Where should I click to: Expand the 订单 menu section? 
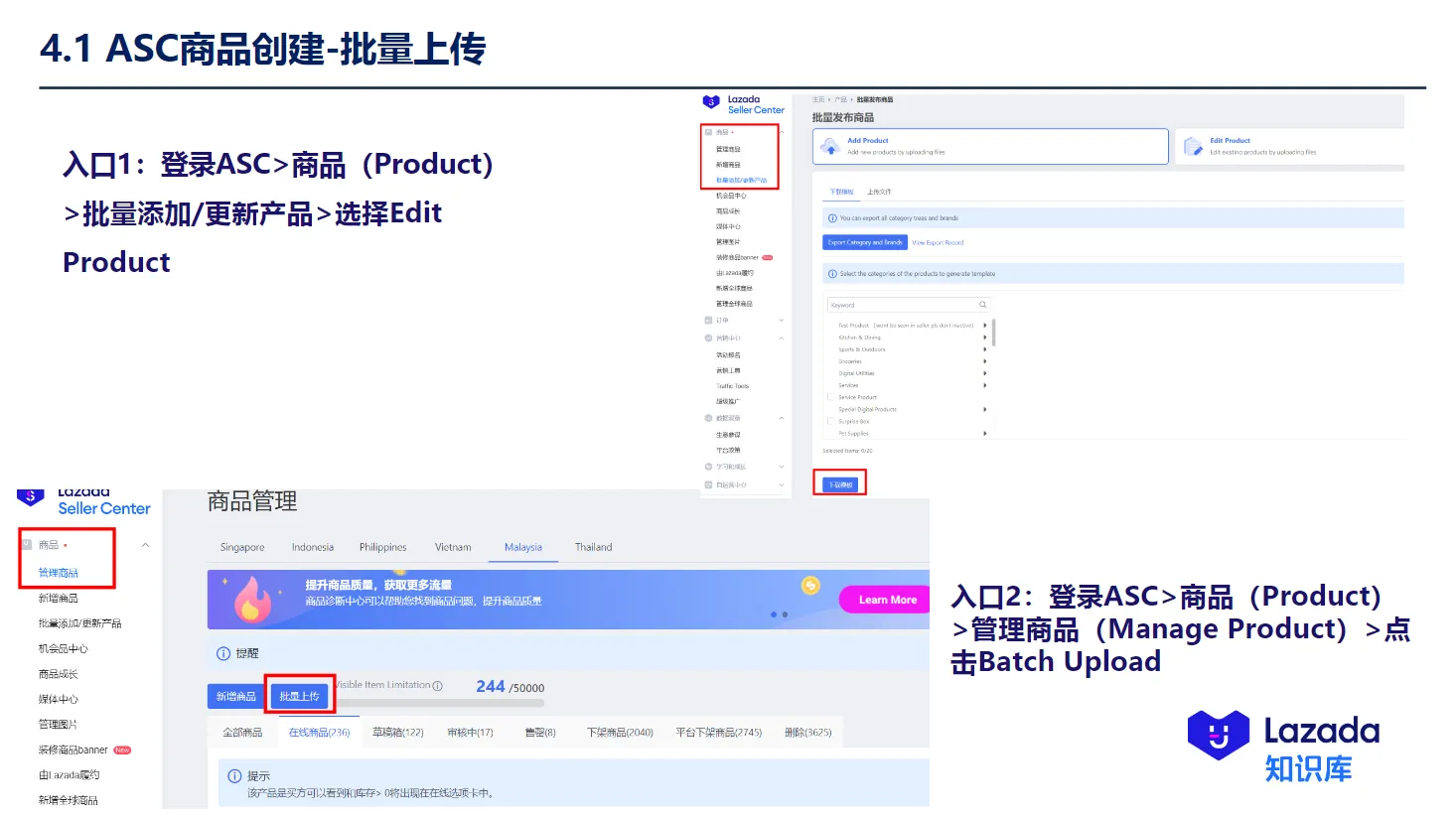coord(782,320)
